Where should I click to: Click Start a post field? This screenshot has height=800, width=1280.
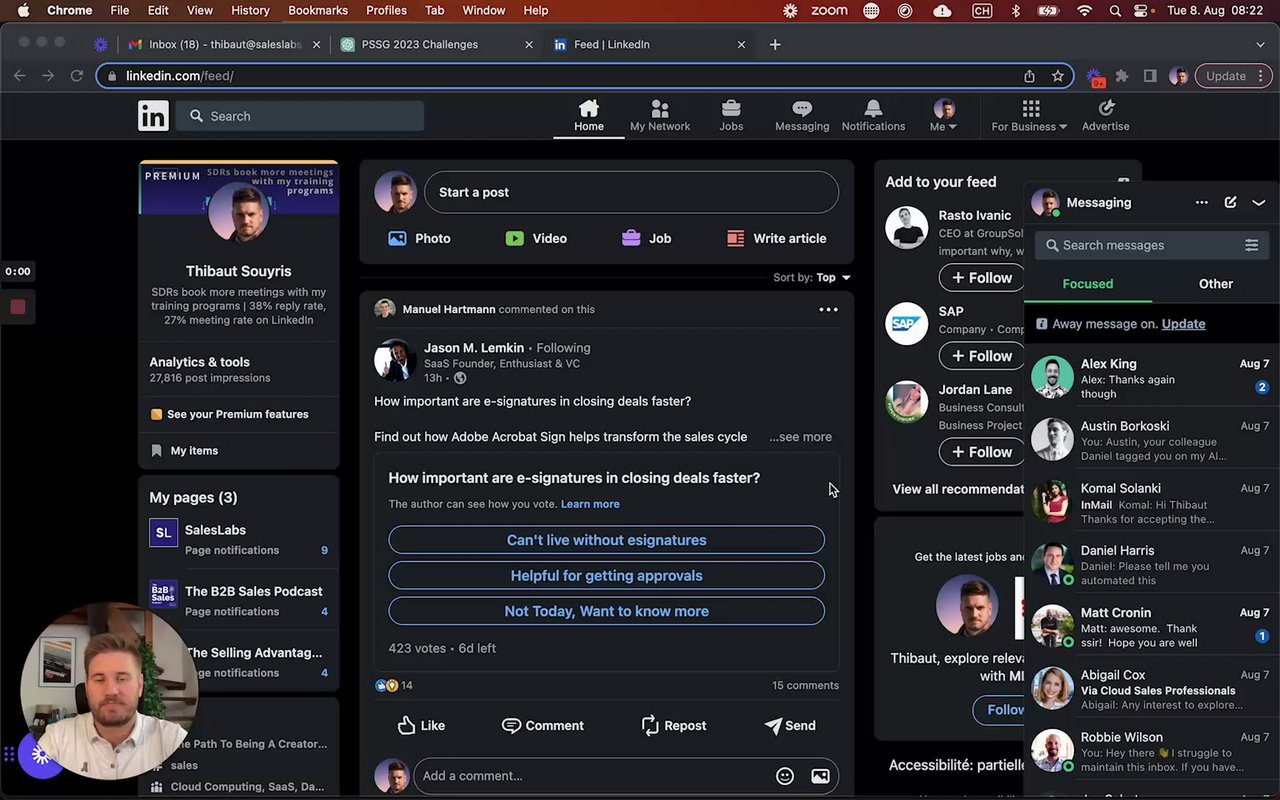click(631, 192)
